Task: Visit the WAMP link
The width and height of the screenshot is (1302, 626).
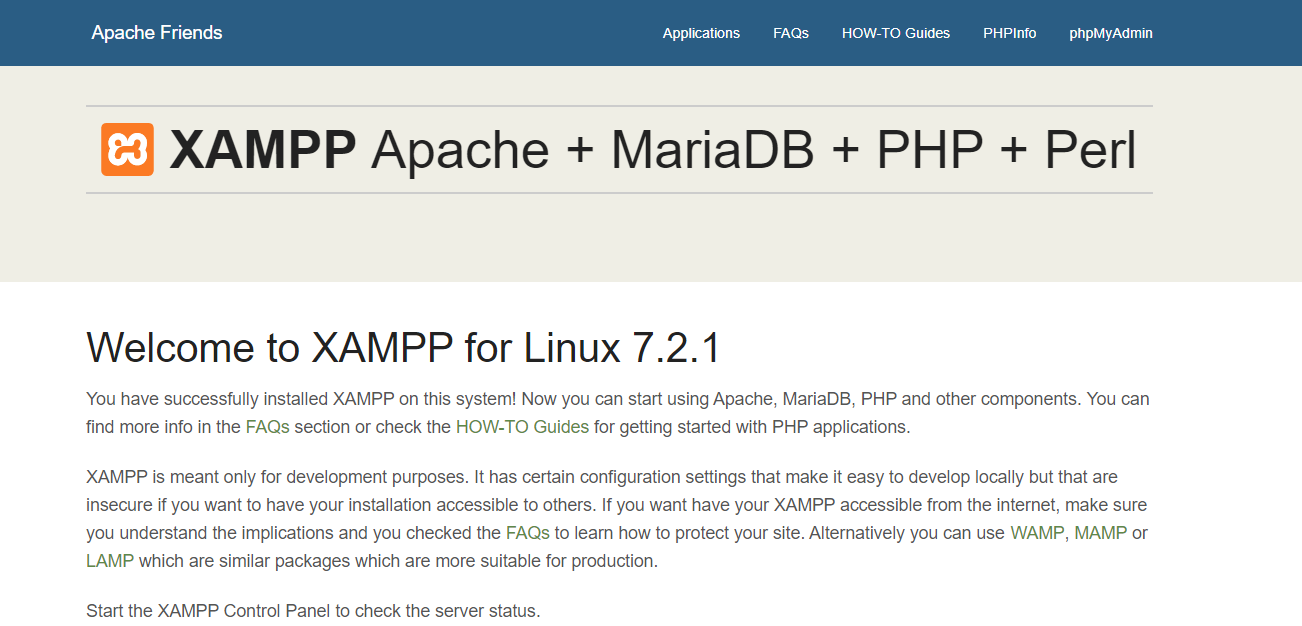Action: (1037, 533)
